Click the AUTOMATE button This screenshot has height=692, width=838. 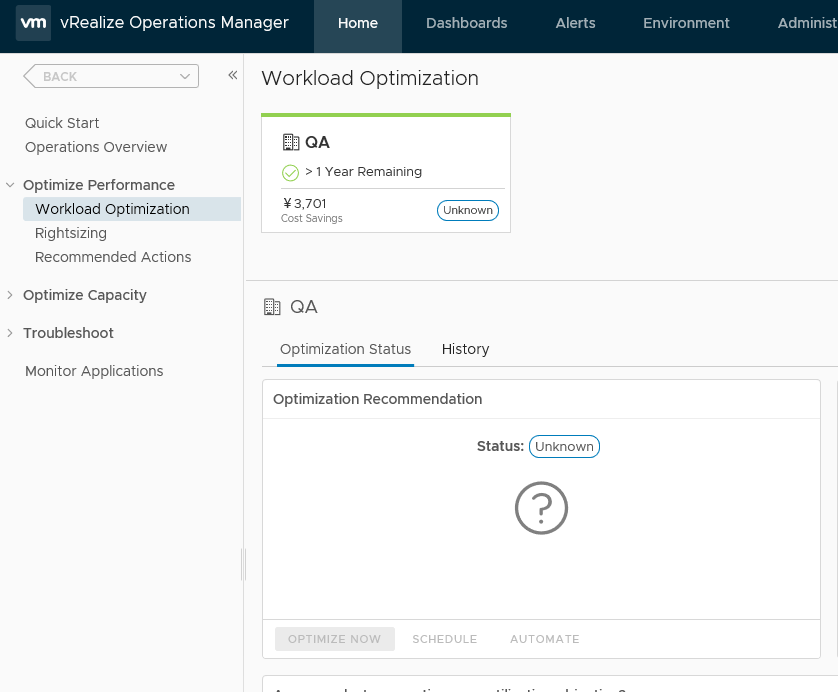(x=544, y=639)
